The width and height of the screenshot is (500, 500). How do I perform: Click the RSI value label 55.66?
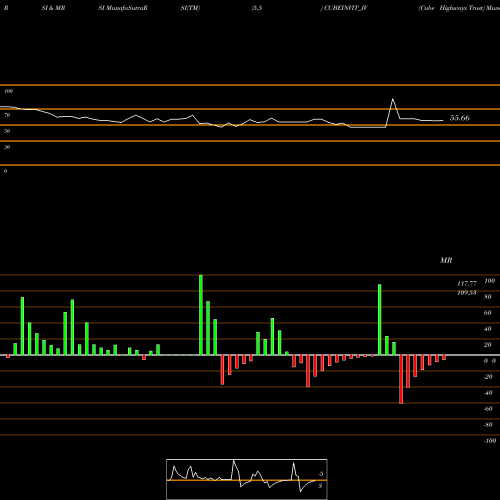[x=460, y=118]
